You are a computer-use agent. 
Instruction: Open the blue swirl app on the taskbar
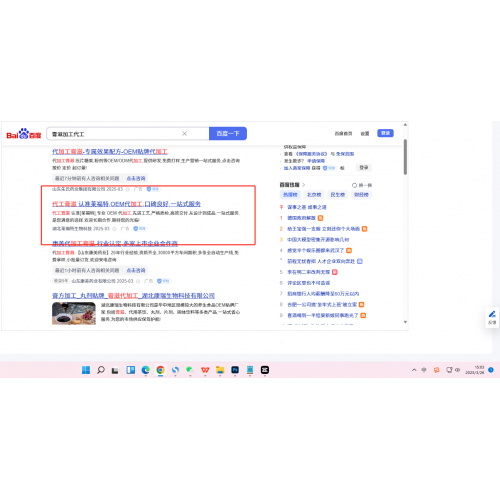coord(175,370)
